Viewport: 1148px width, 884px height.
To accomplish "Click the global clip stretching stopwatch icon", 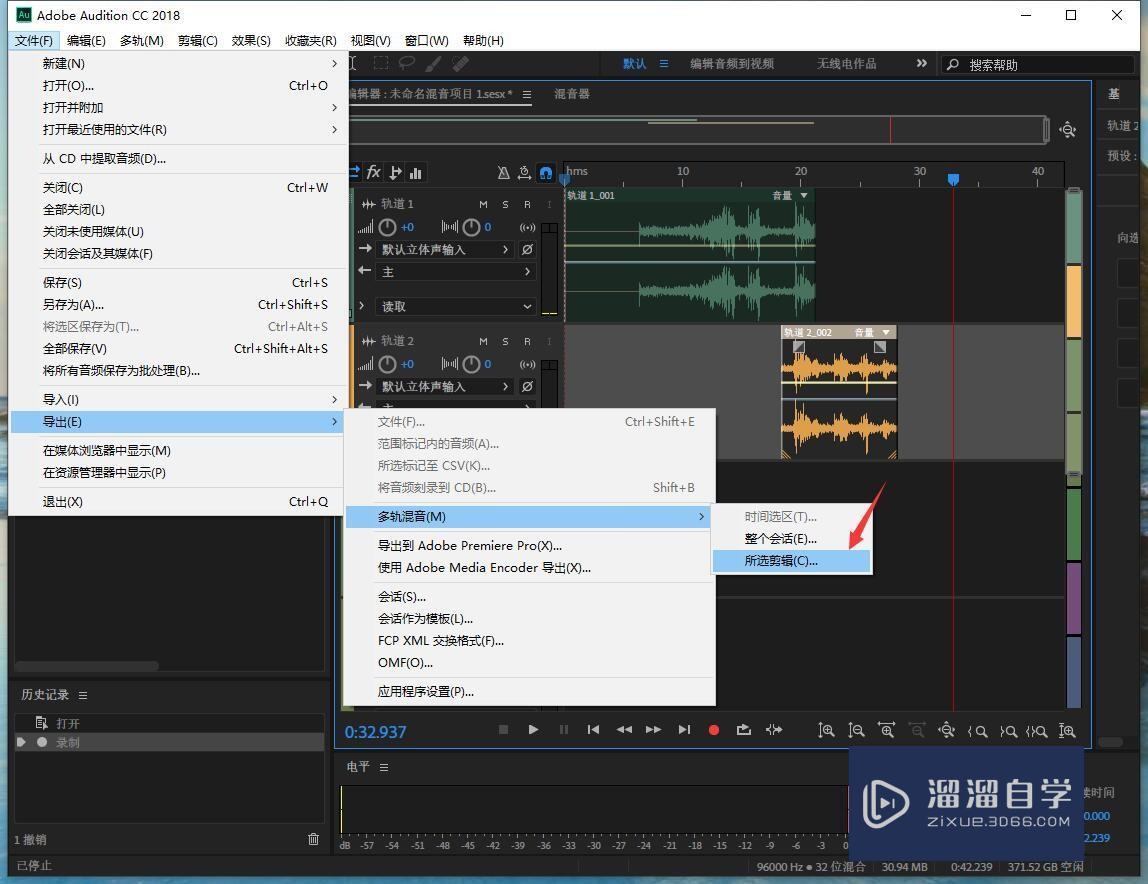I will [x=524, y=173].
